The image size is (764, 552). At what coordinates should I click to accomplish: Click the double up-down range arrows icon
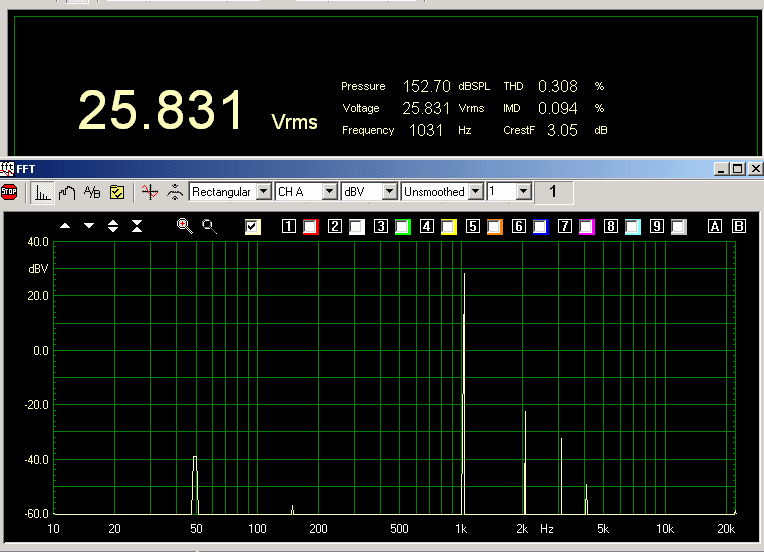[113, 226]
